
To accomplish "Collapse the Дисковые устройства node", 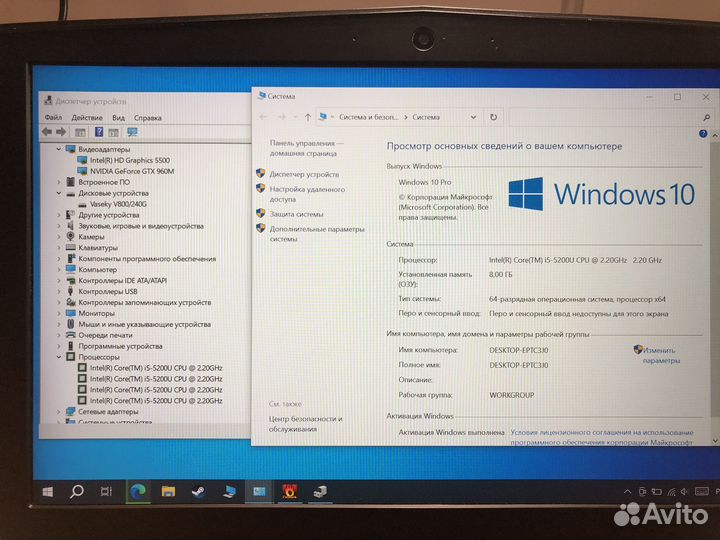I will pos(59,193).
